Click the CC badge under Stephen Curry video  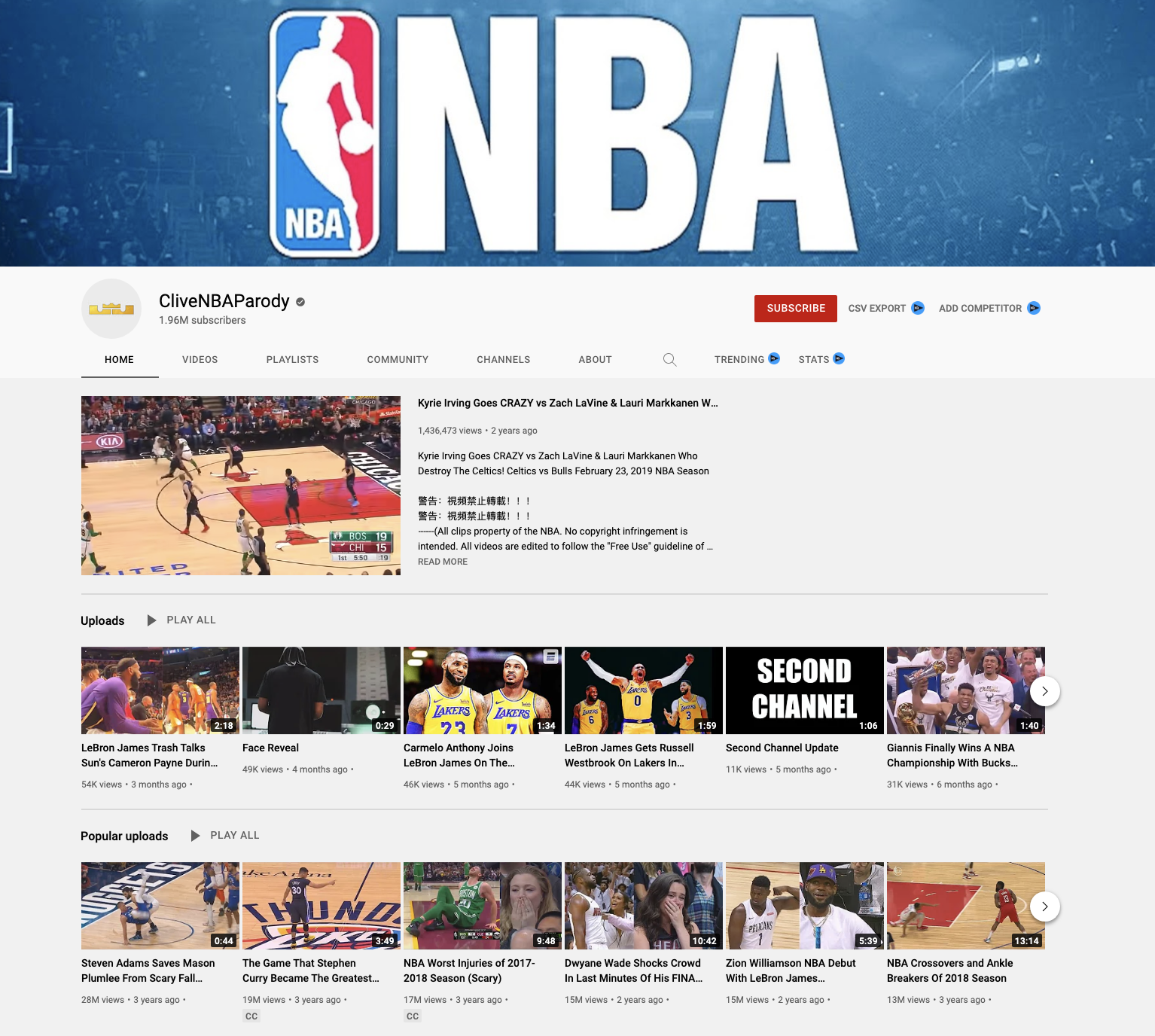(251, 1016)
